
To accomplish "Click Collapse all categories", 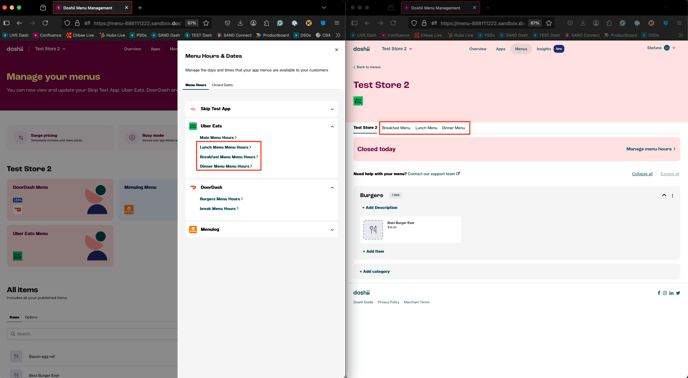I will point(642,174).
